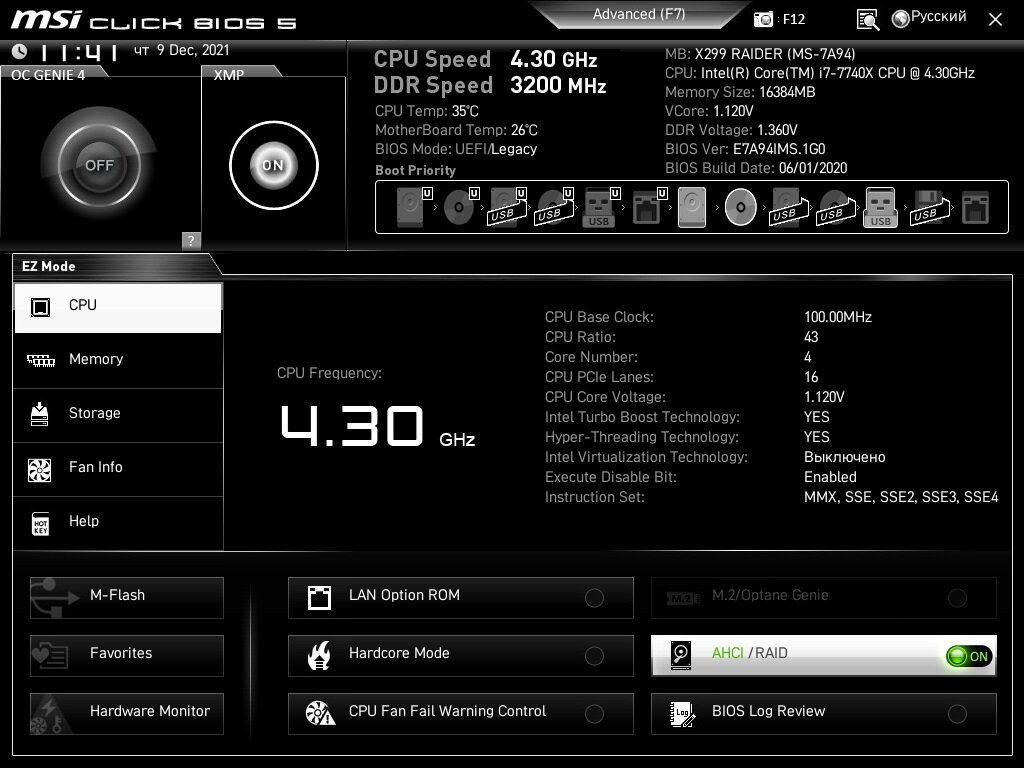Click the XMP tab label
This screenshot has height=768, width=1024.
[229, 75]
